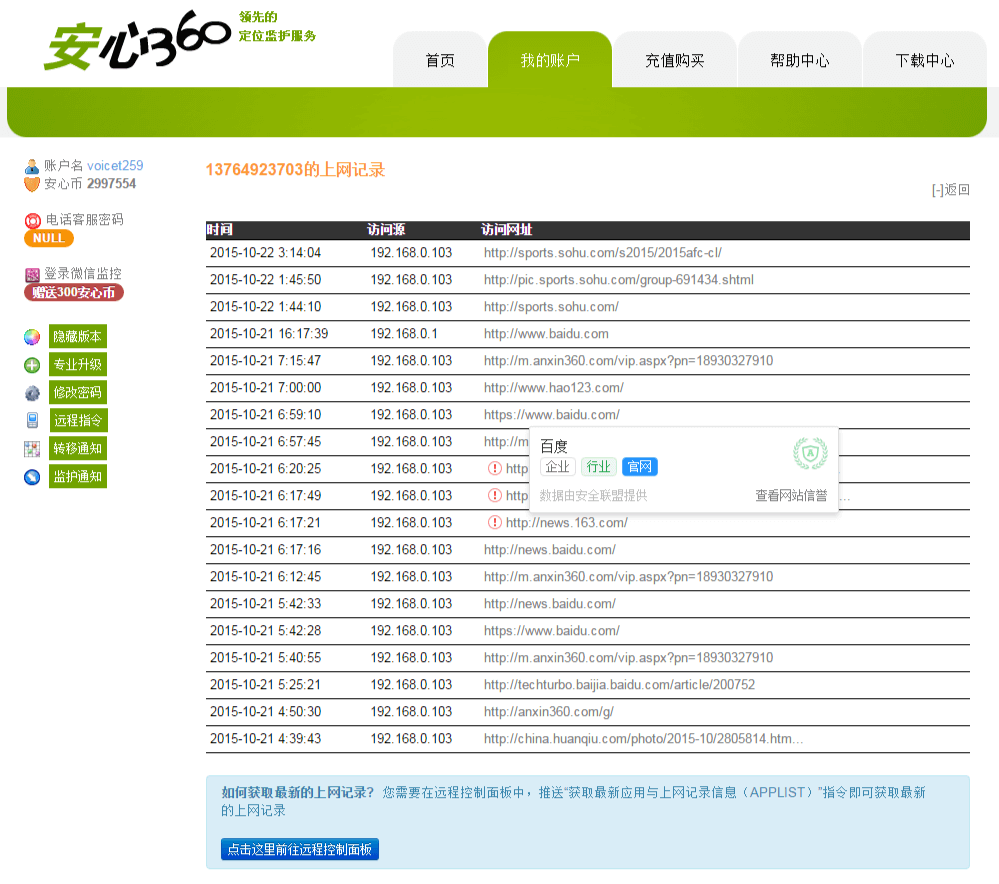The image size is (999, 884).
Task: Click the 时间 column header
Action: click(x=220, y=229)
